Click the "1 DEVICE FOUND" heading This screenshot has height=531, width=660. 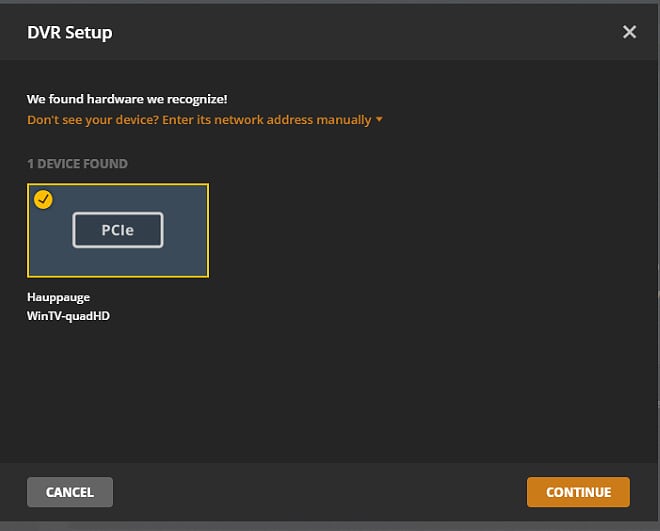tap(77, 163)
